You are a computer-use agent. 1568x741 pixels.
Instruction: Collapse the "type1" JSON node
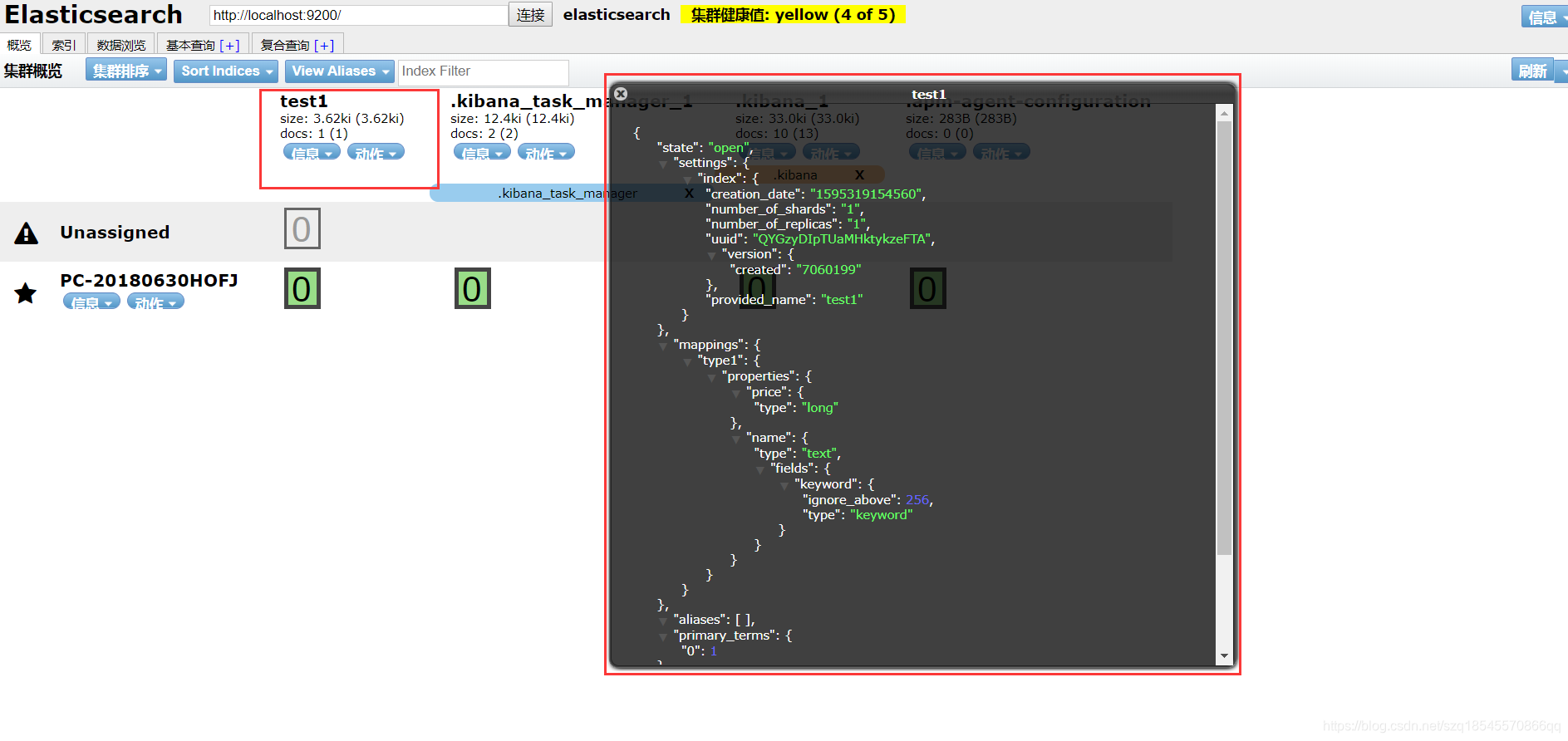tap(687, 362)
